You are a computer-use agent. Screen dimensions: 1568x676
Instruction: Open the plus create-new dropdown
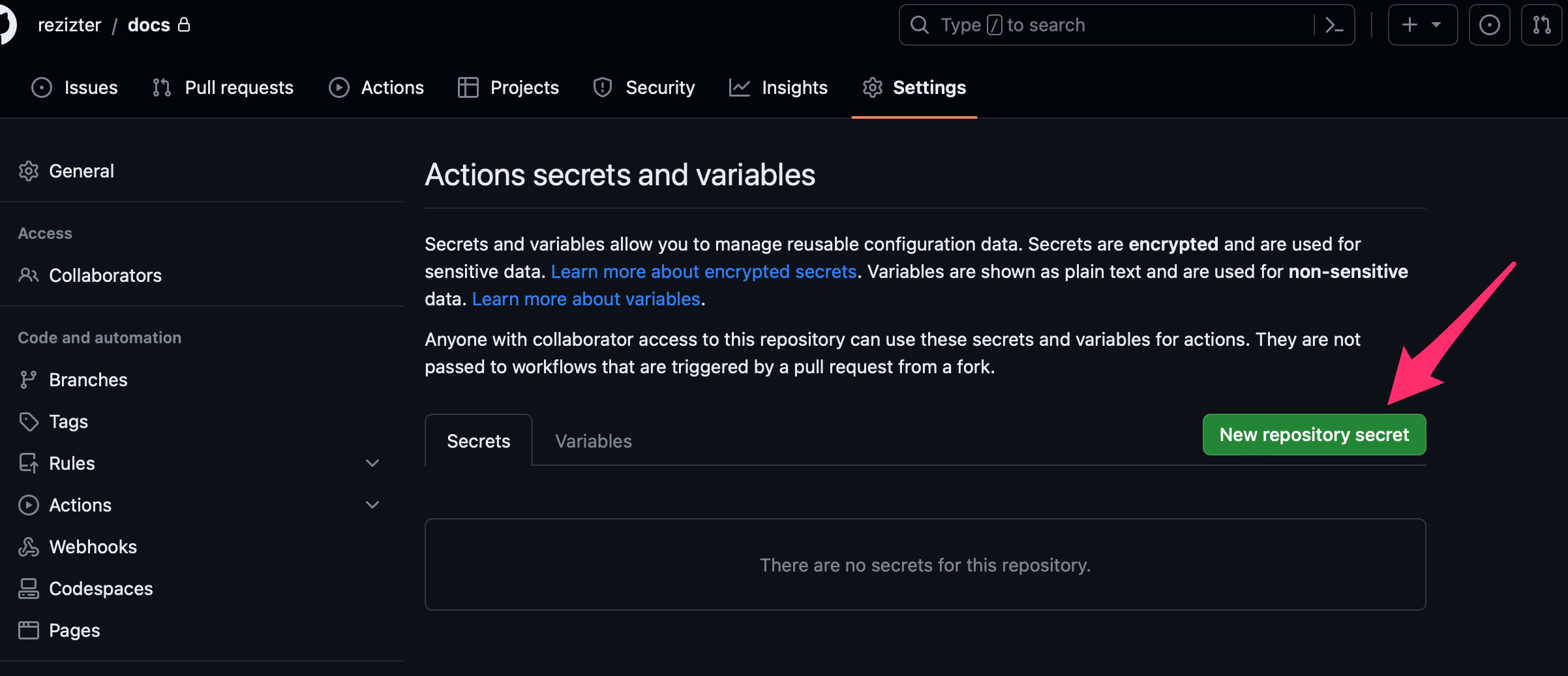coord(1423,25)
